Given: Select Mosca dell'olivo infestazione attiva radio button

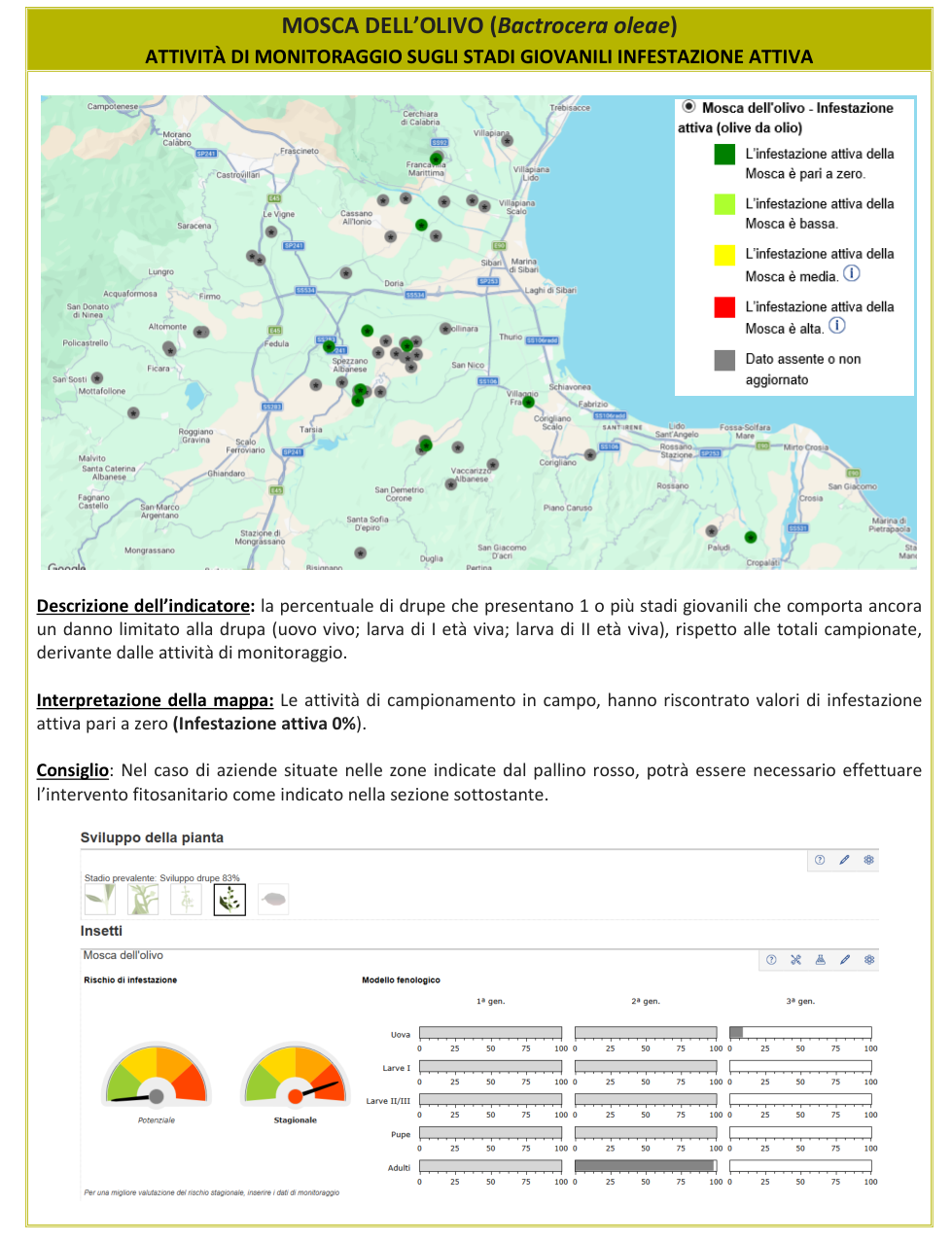Looking at the screenshot, I should (688, 107).
